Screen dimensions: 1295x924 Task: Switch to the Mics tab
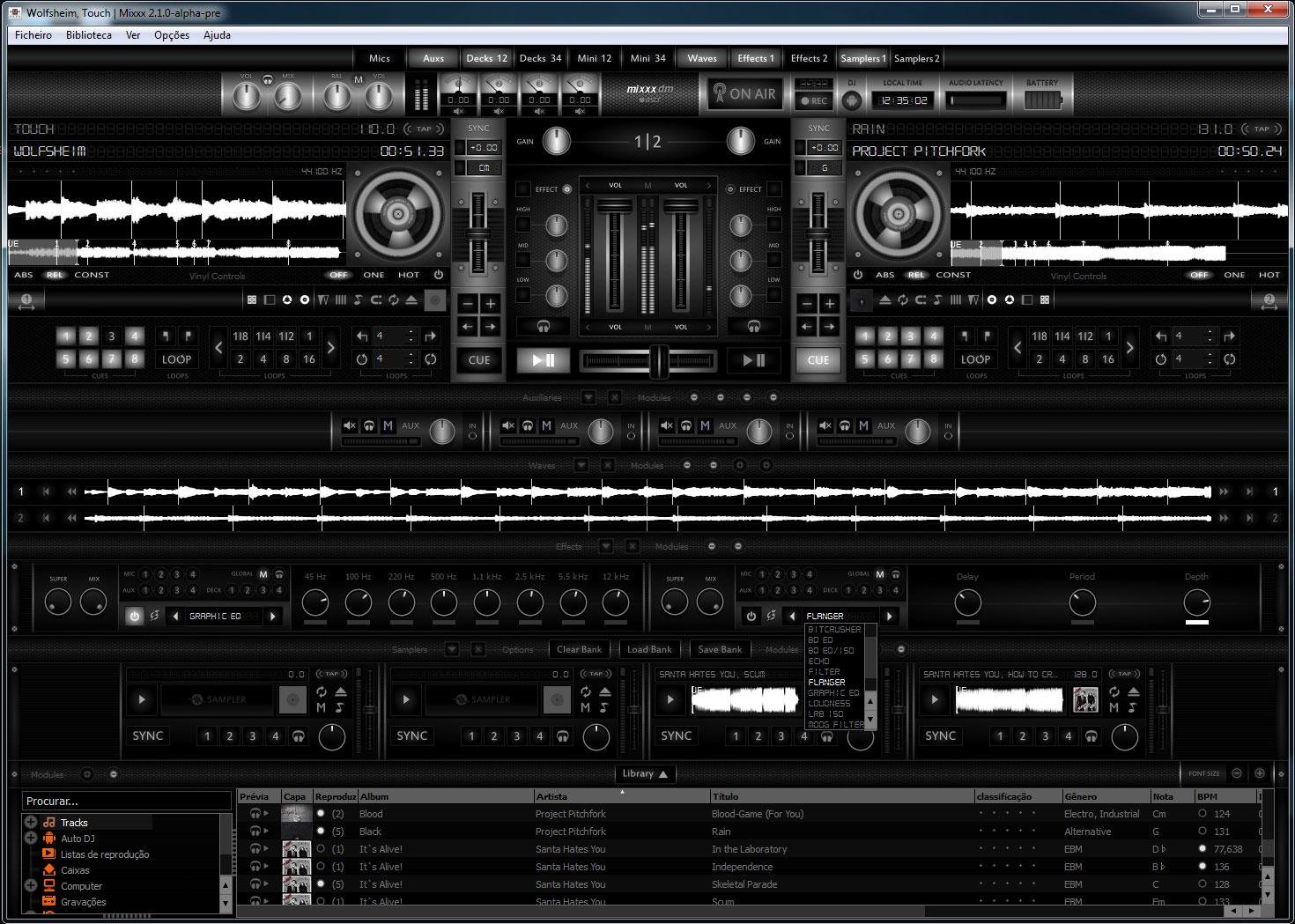click(x=380, y=58)
